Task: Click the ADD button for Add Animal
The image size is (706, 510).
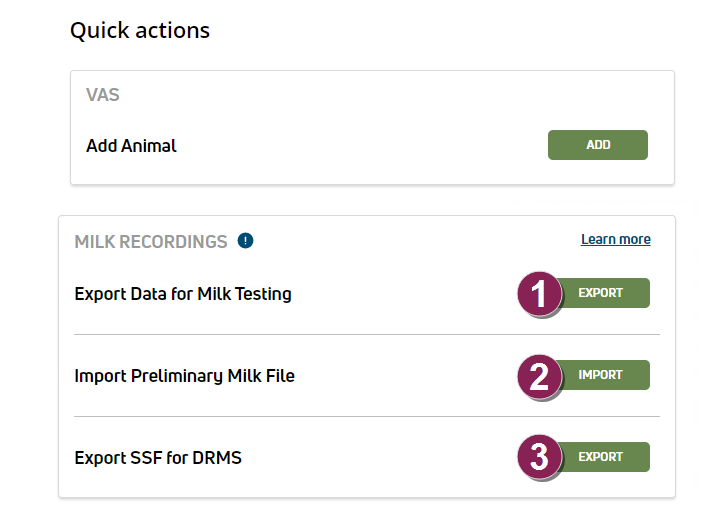Action: point(597,145)
